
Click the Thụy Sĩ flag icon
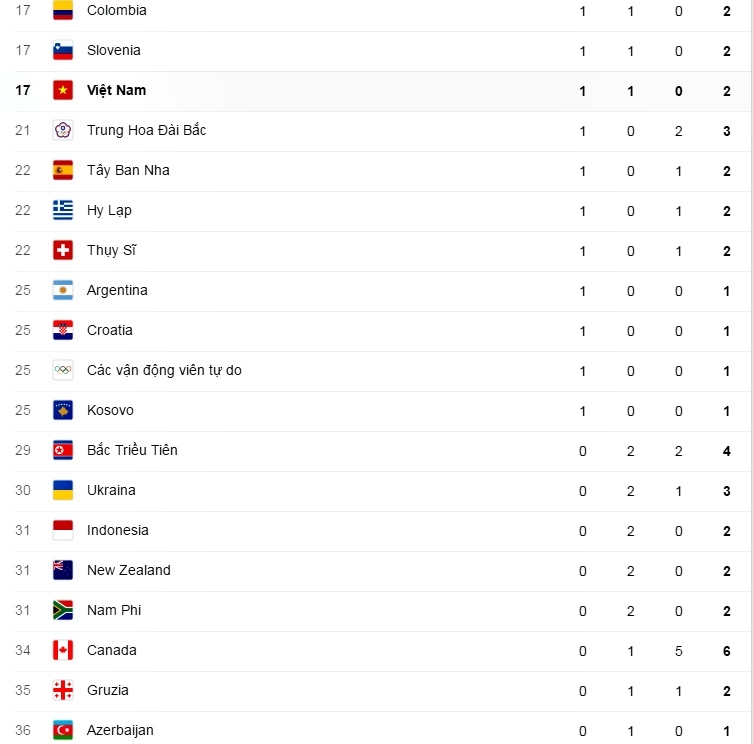coord(63,251)
